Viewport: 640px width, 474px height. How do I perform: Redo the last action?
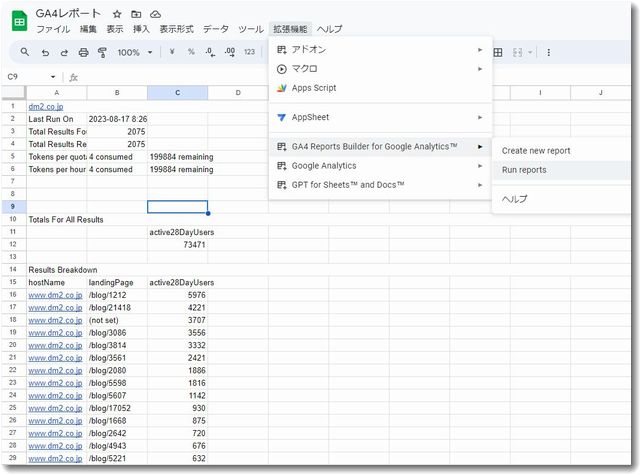[64, 52]
